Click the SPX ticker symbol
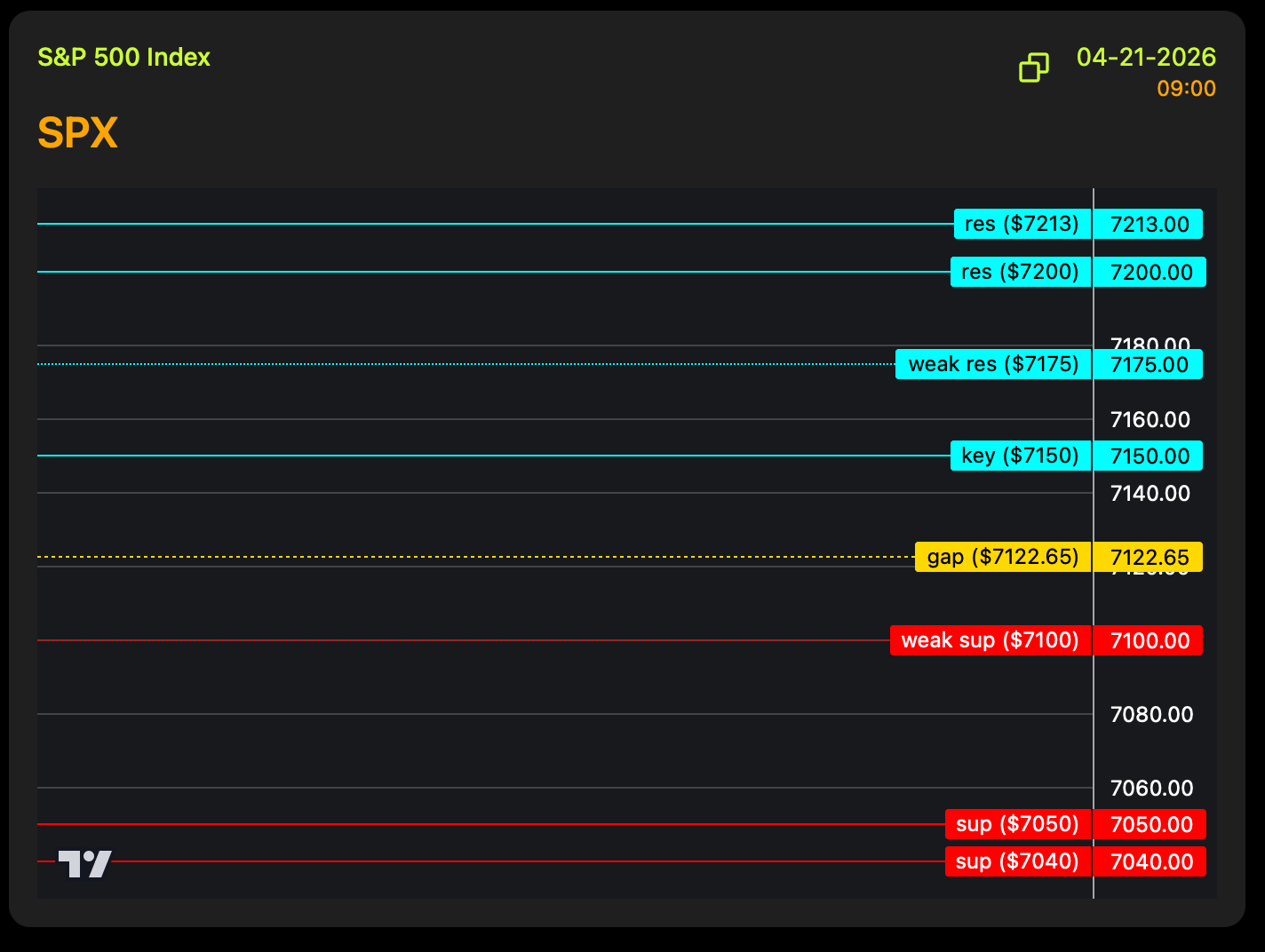 point(77,133)
